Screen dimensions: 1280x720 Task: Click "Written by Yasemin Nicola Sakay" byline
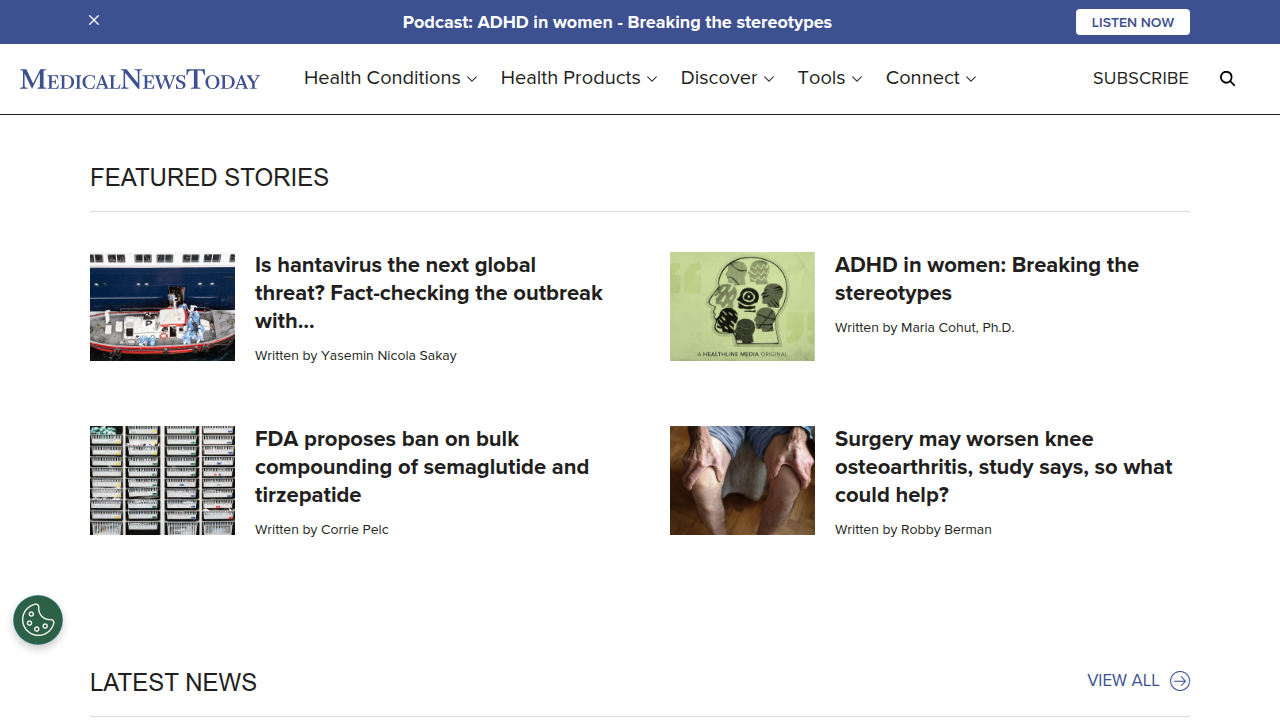tap(356, 355)
